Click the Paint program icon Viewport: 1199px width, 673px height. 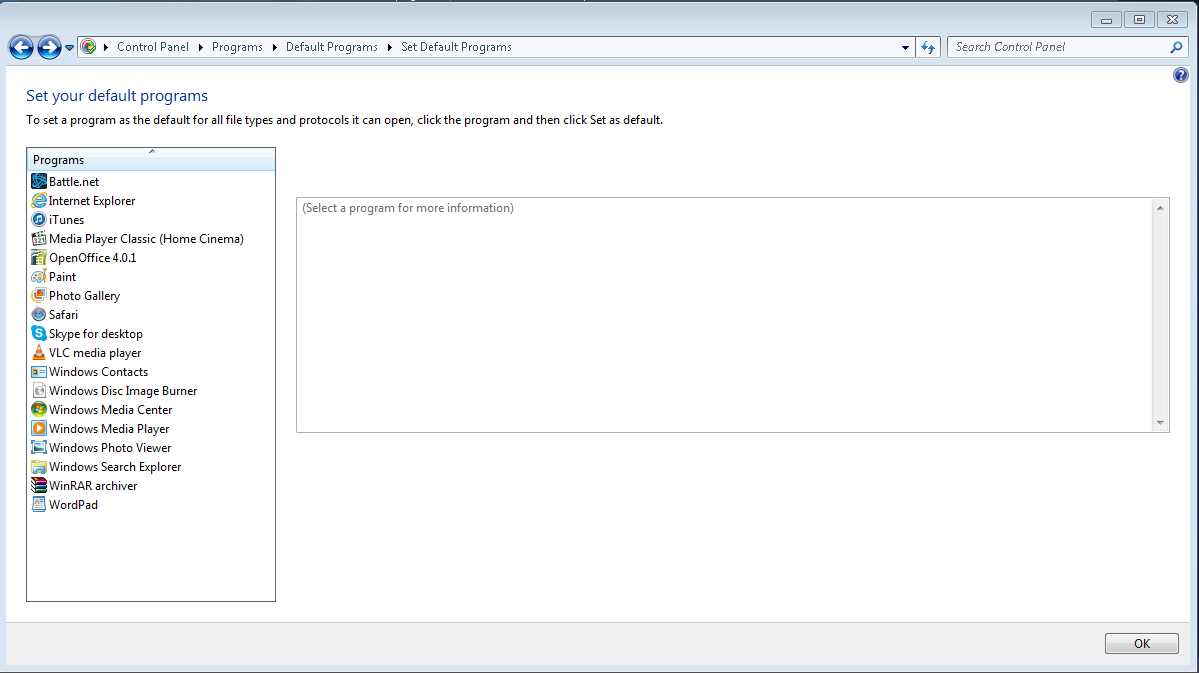[39, 277]
